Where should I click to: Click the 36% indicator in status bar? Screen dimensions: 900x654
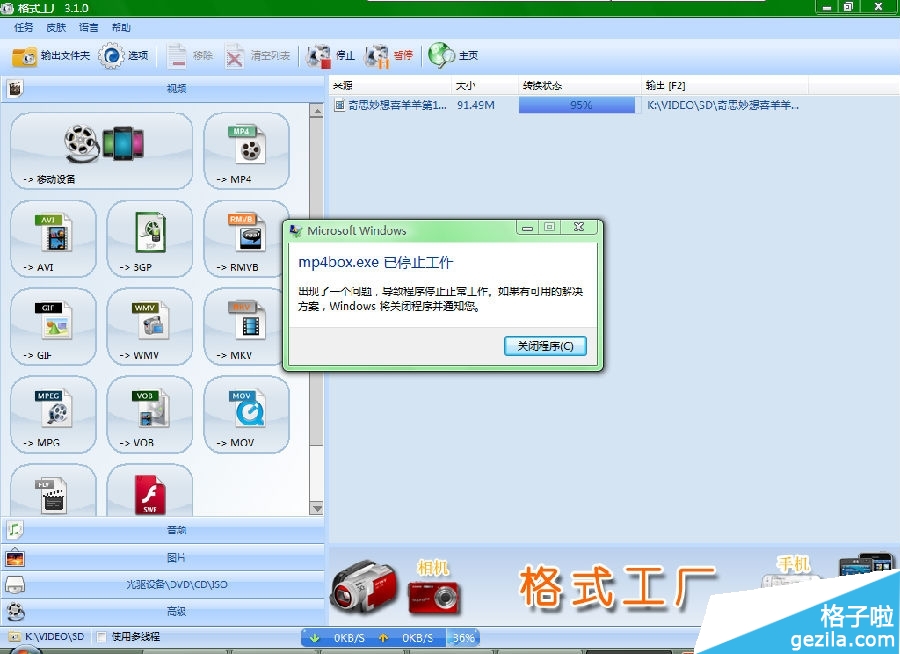(463, 637)
